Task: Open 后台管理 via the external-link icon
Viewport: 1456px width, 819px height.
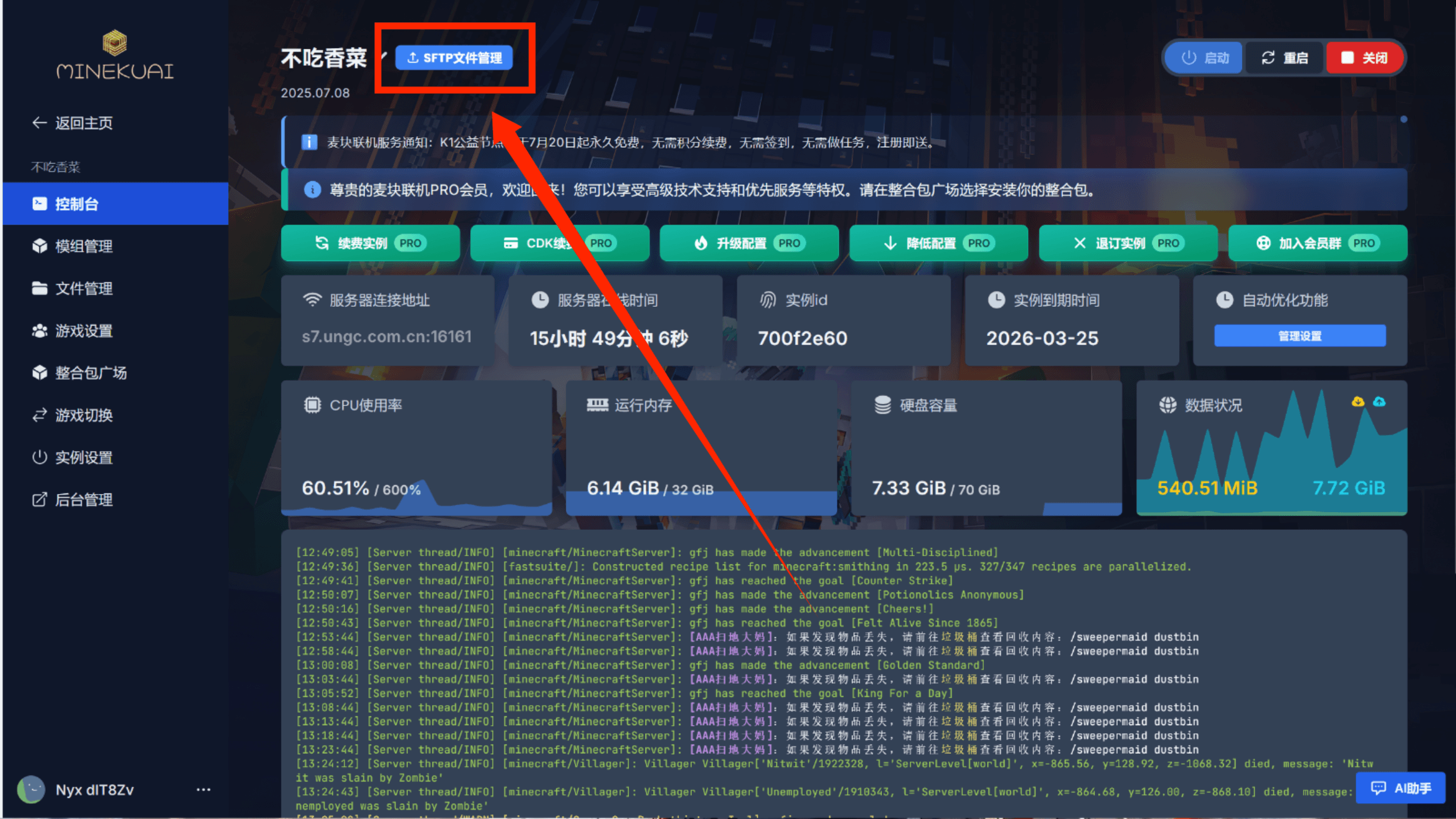Action: (x=84, y=499)
